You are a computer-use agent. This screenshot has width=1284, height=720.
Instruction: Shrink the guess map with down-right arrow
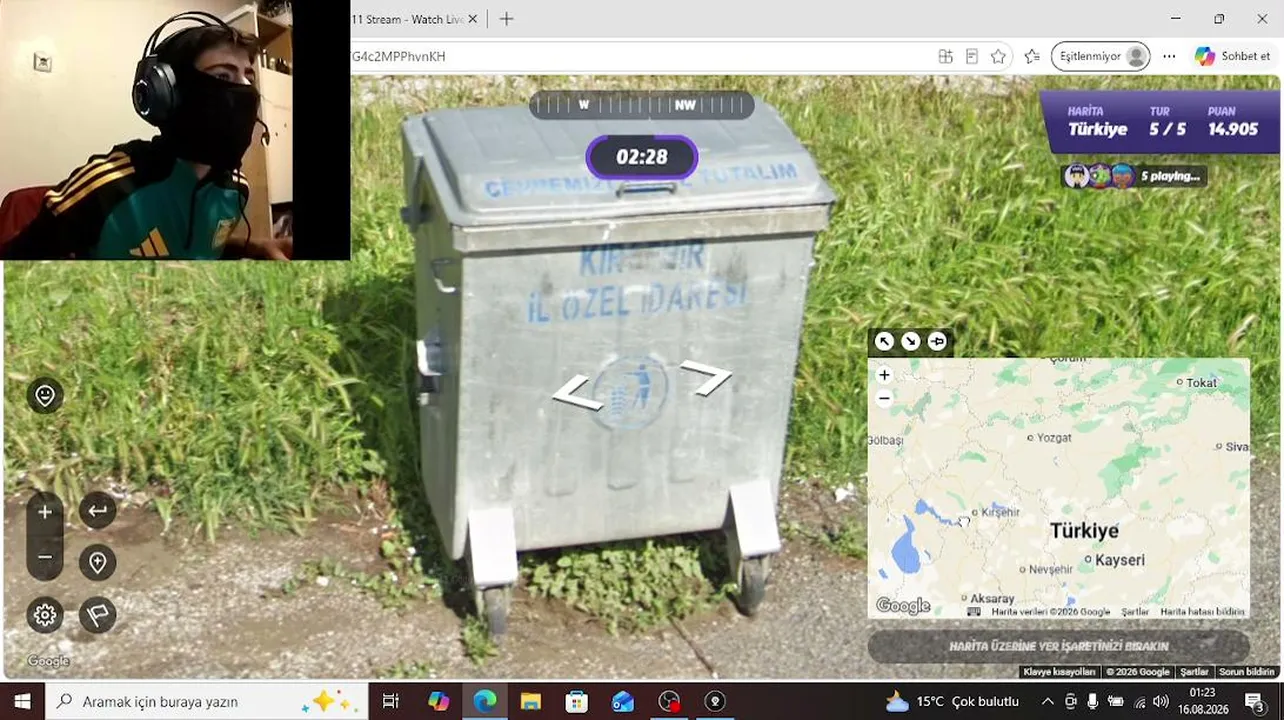point(910,341)
